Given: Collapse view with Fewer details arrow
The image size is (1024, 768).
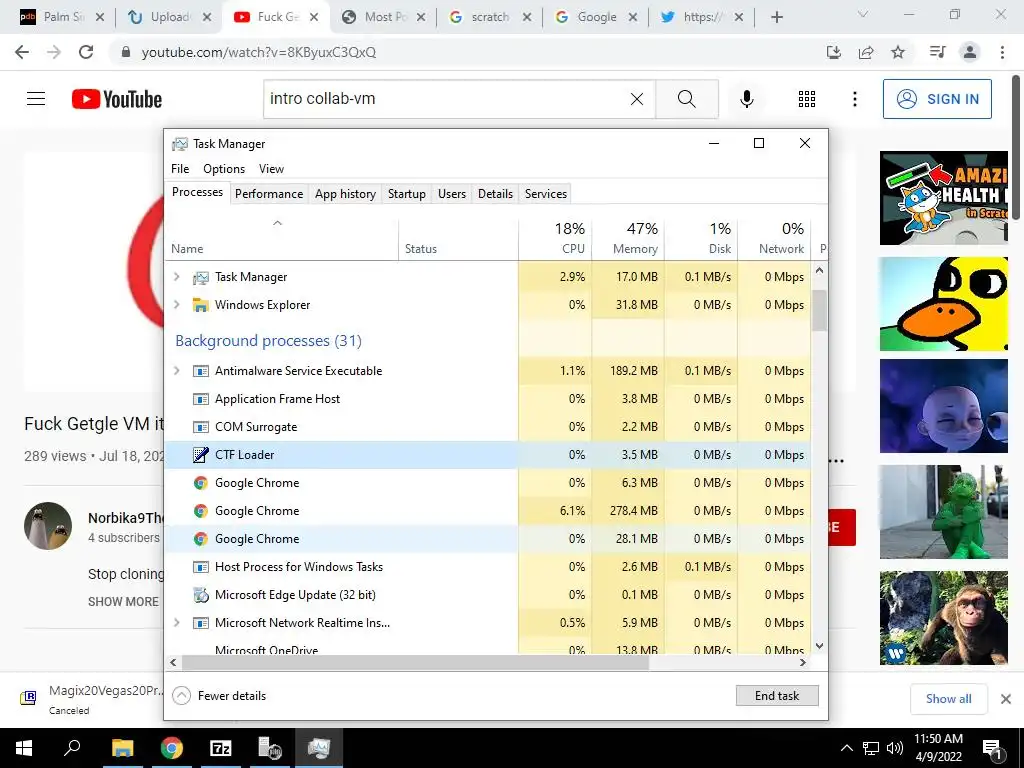Looking at the screenshot, I should tap(182, 696).
